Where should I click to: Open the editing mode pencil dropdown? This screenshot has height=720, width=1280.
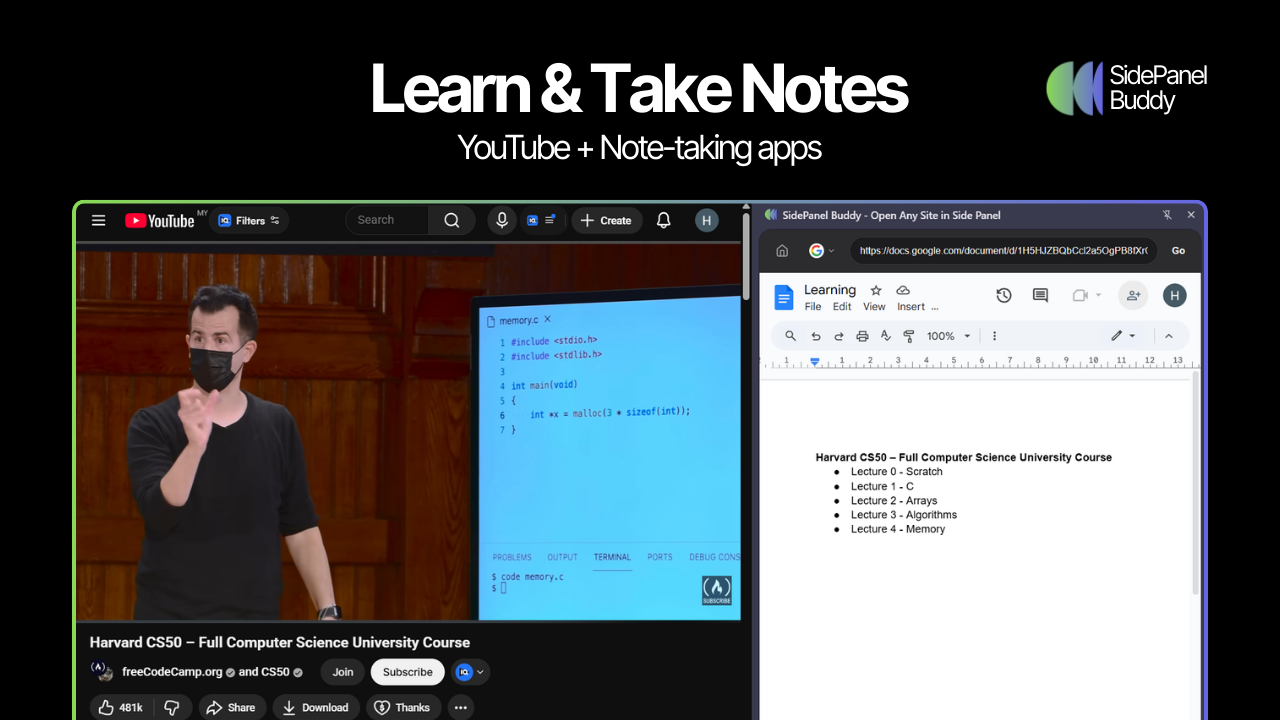(x=1123, y=336)
